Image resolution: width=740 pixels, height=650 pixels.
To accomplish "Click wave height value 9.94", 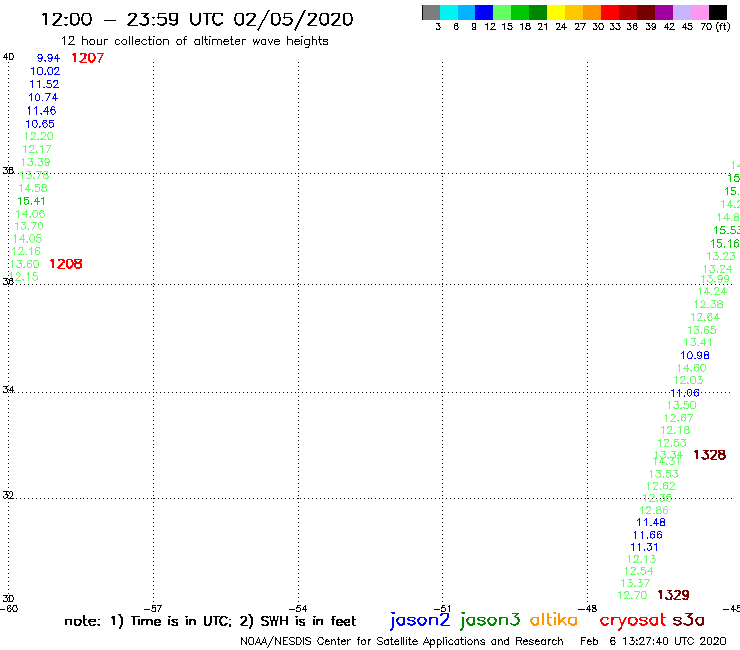I will coord(49,58).
